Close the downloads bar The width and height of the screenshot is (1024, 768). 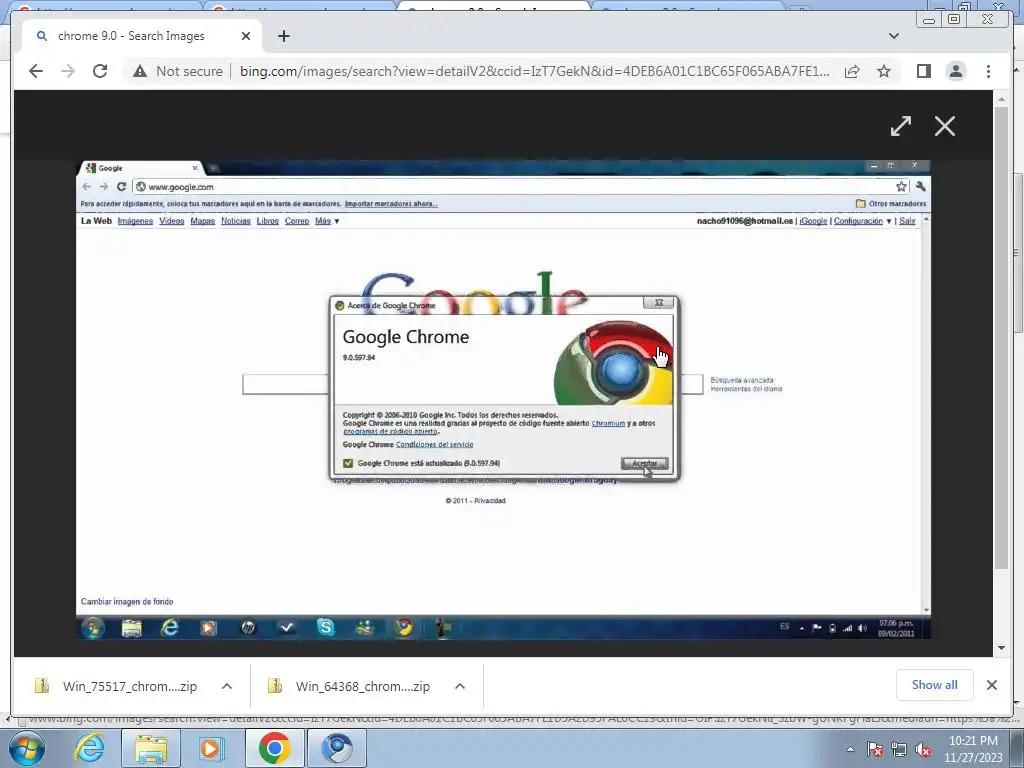(x=992, y=685)
